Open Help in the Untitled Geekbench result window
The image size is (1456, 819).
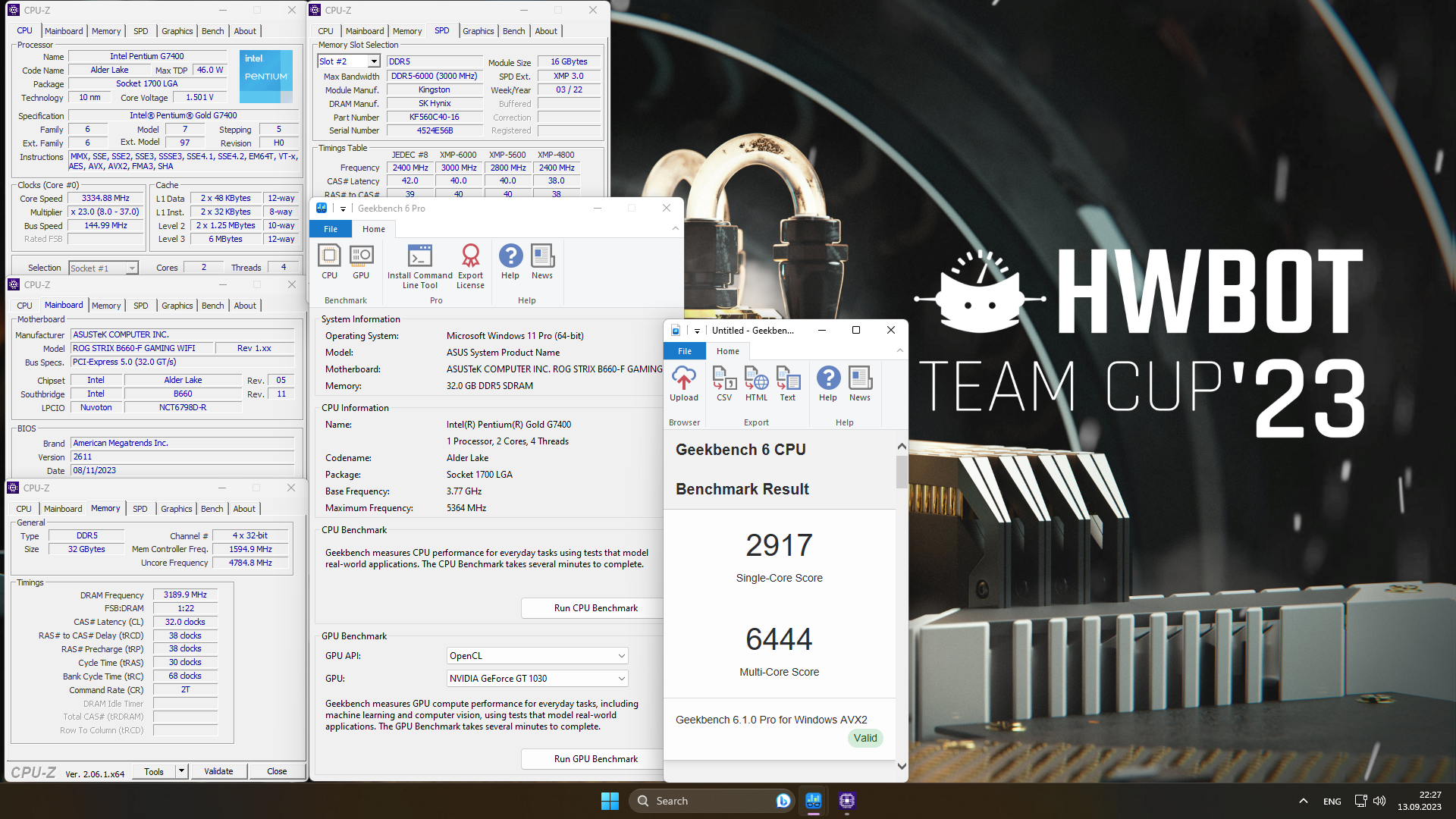(828, 384)
